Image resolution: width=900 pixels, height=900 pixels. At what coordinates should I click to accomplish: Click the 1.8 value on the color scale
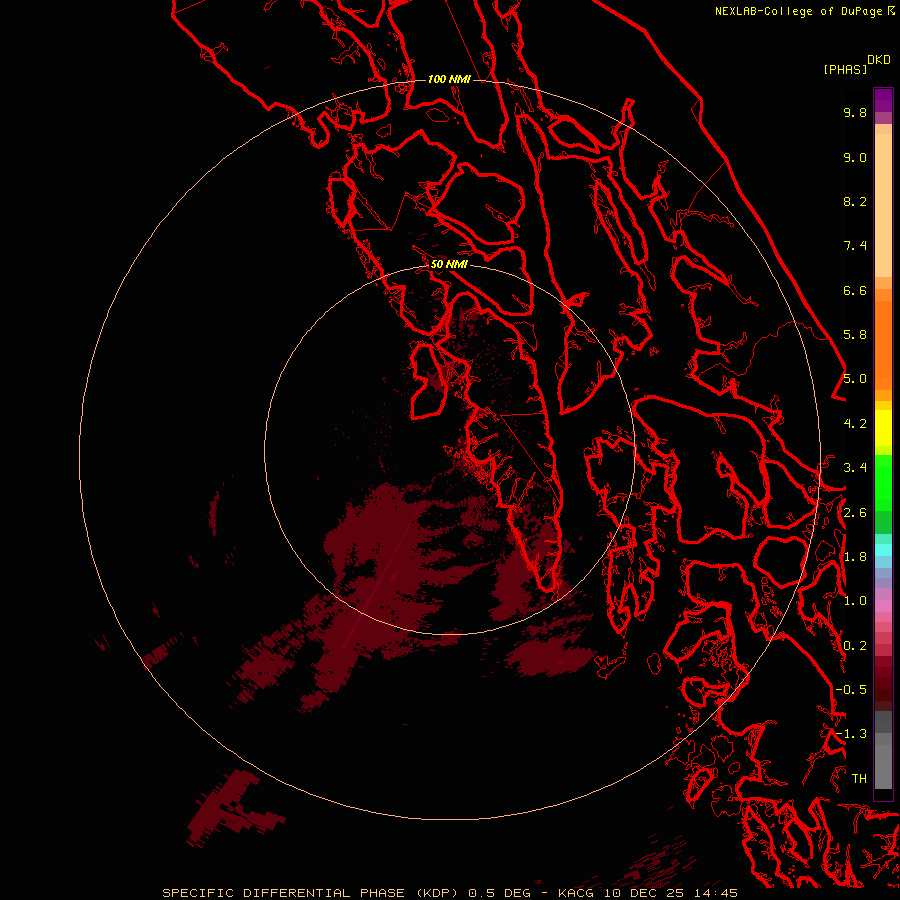tap(855, 557)
